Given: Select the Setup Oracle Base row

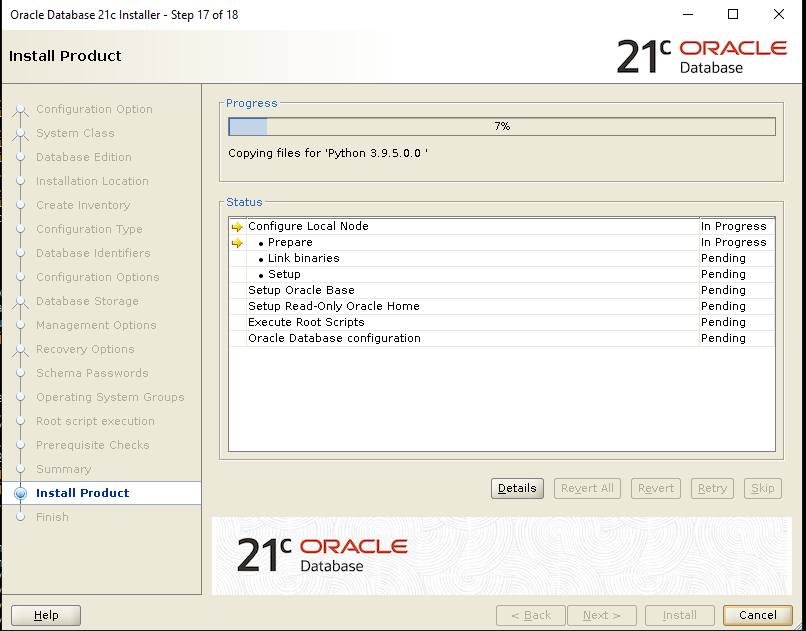Looking at the screenshot, I should coord(502,290).
